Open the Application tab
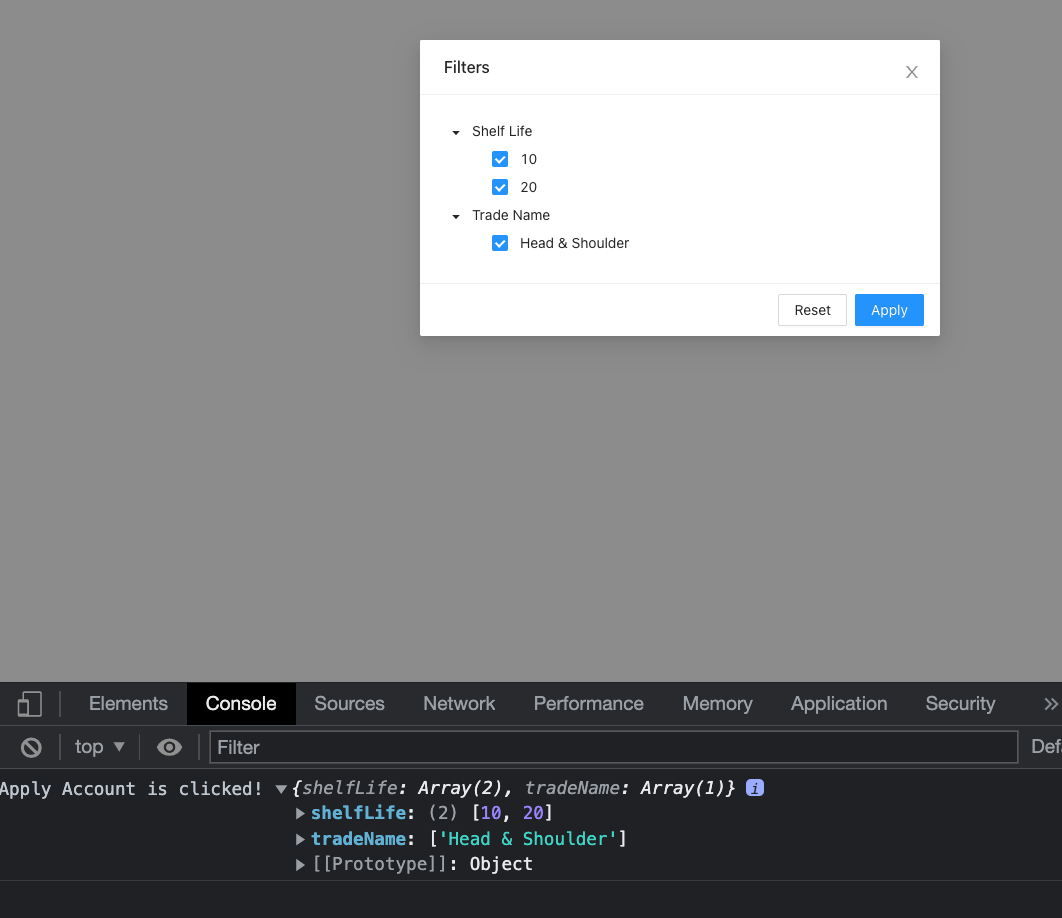Screen dimensions: 1062x918 (838, 703)
